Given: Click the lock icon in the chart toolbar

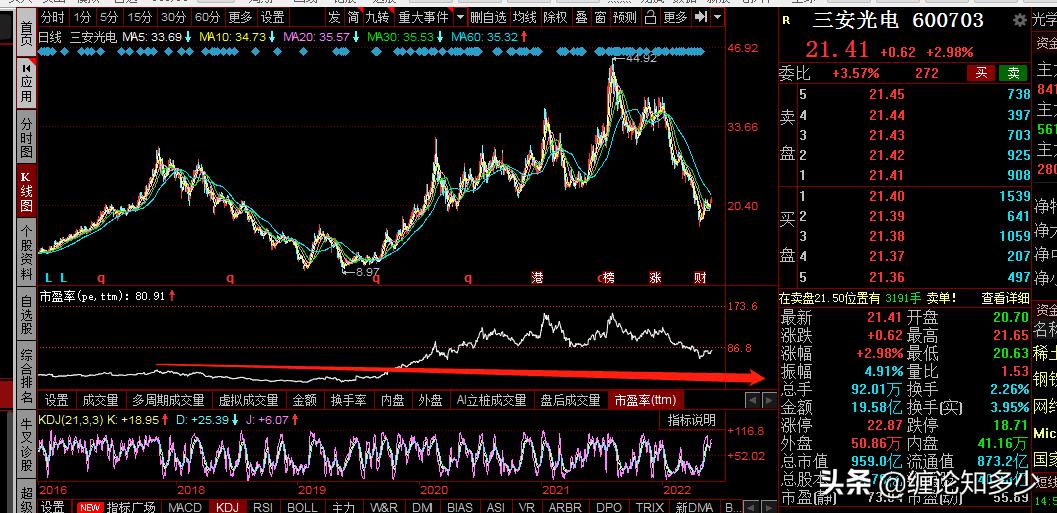Looking at the screenshot, I should pyautogui.click(x=650, y=17).
